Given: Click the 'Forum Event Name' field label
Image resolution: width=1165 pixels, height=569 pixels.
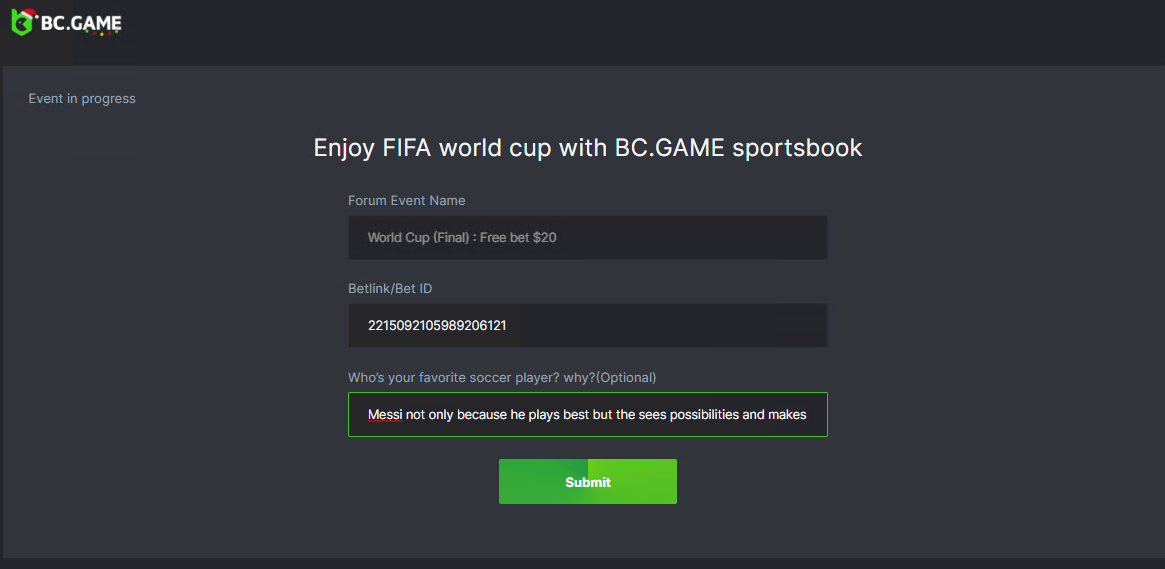Looking at the screenshot, I should click(x=406, y=200).
